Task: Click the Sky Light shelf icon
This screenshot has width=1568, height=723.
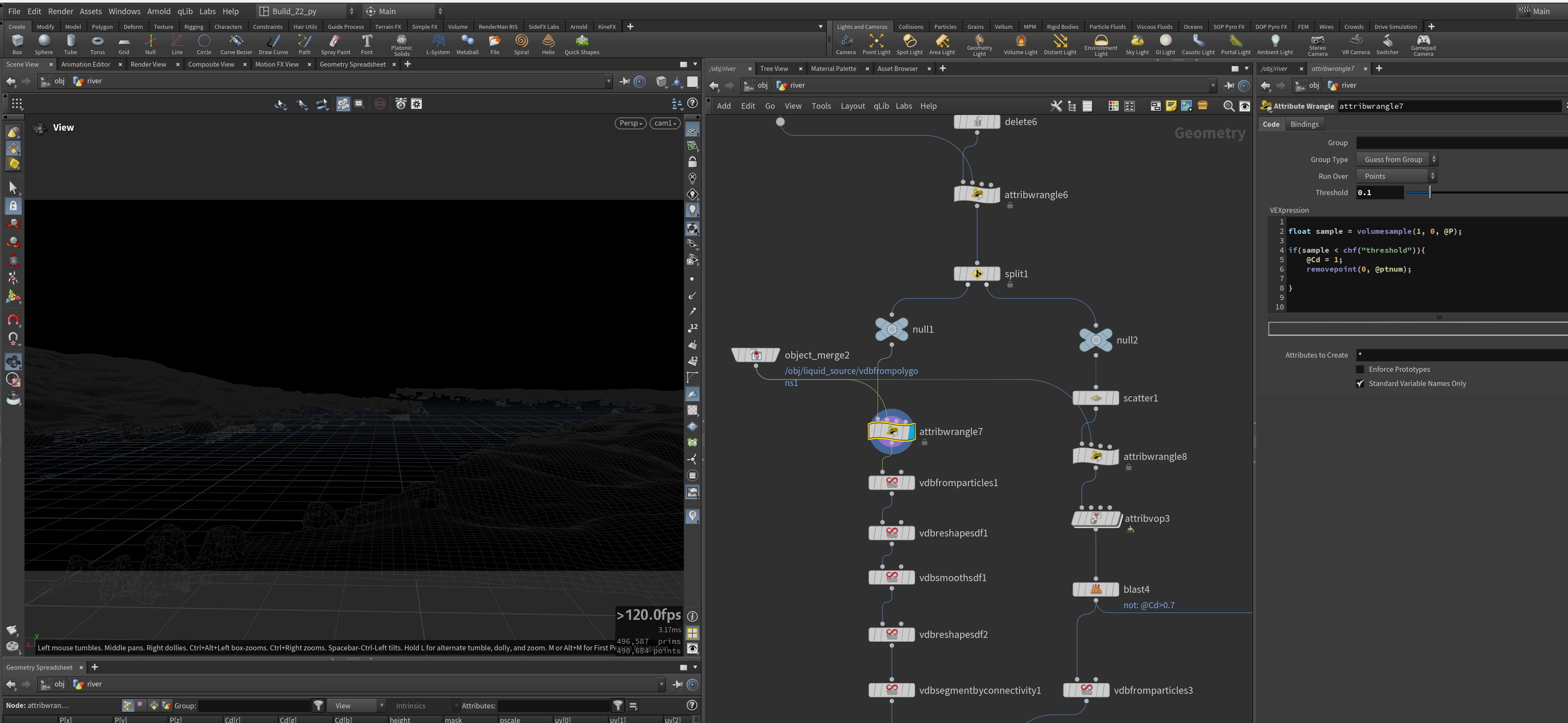Action: click(1137, 44)
